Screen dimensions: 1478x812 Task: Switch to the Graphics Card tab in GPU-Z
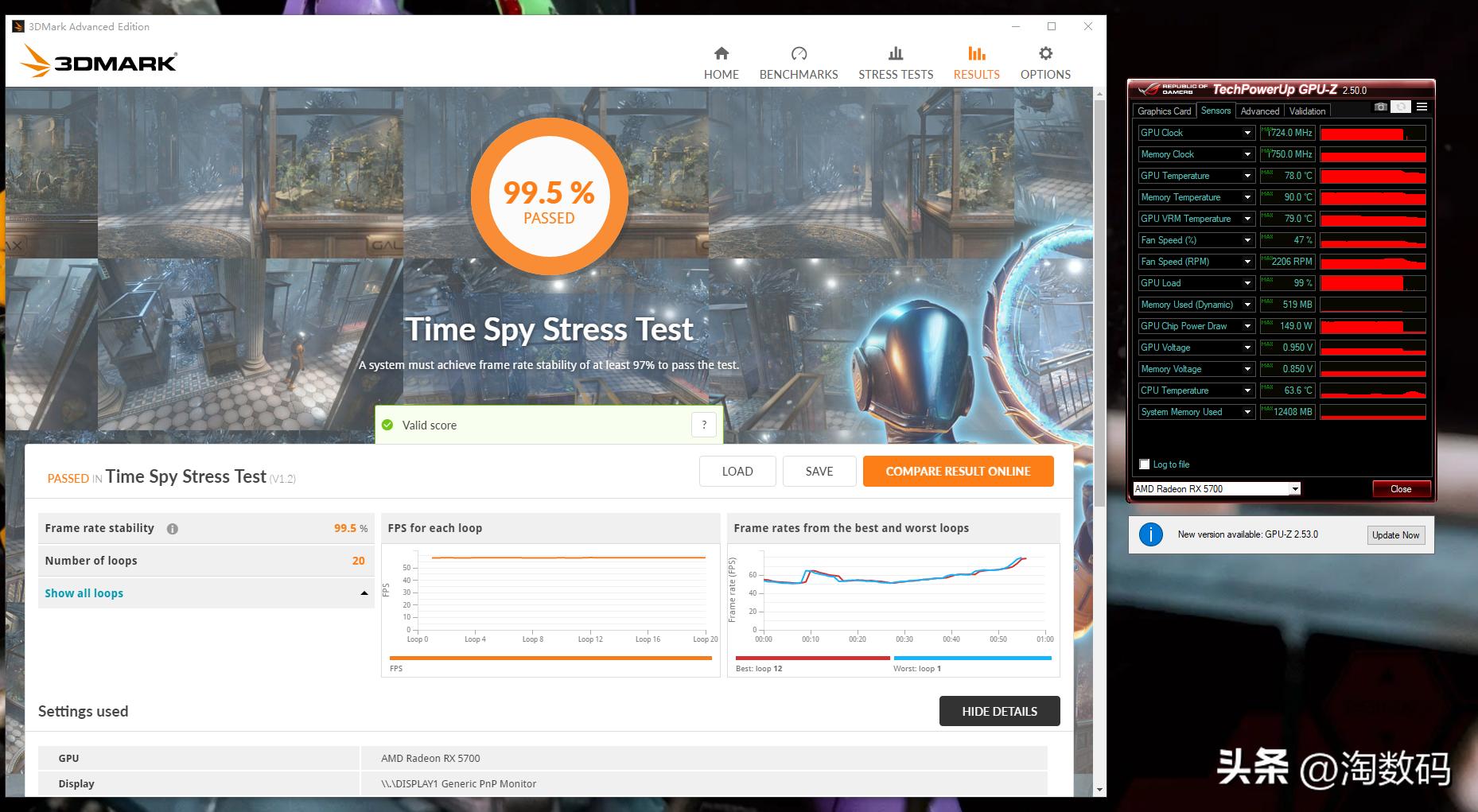click(1164, 111)
